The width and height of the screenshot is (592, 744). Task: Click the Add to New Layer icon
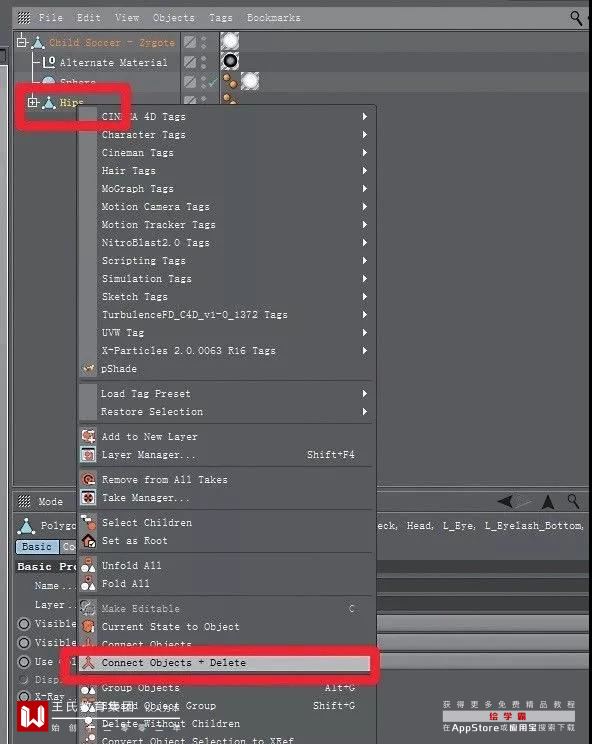(x=88, y=436)
